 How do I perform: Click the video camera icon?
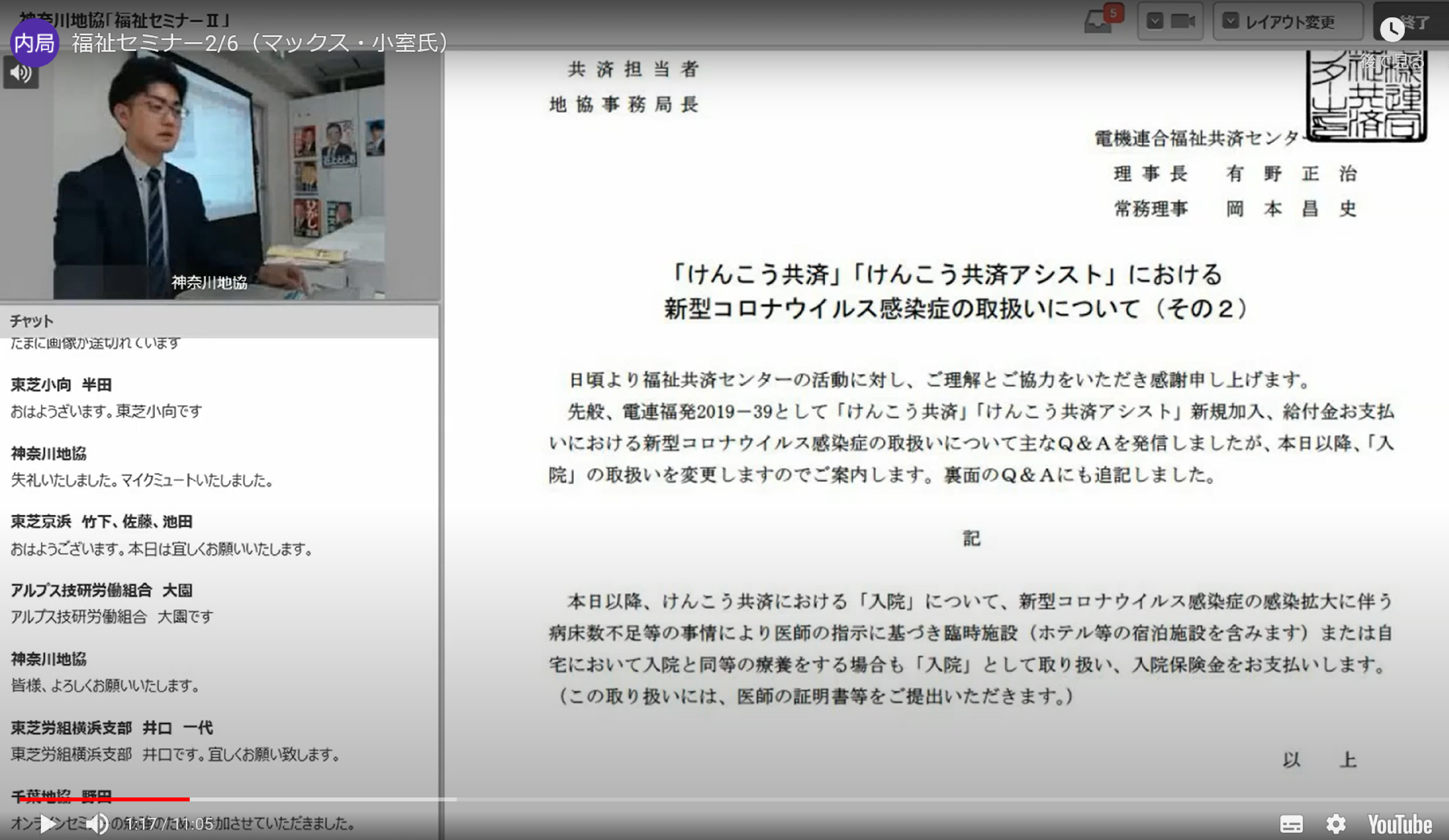click(1182, 21)
